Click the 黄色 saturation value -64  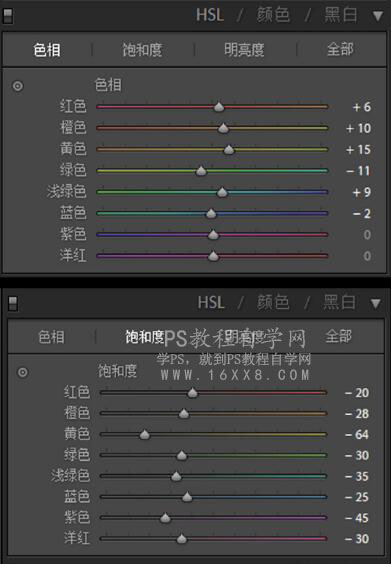coord(357,435)
